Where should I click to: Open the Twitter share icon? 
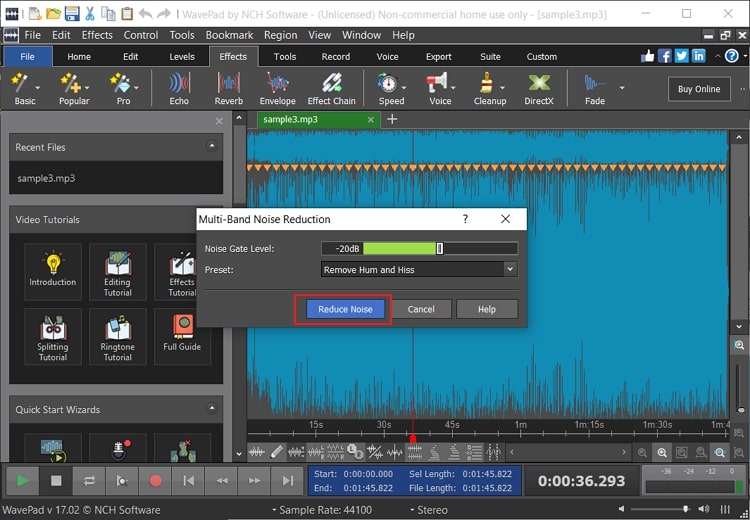point(682,56)
